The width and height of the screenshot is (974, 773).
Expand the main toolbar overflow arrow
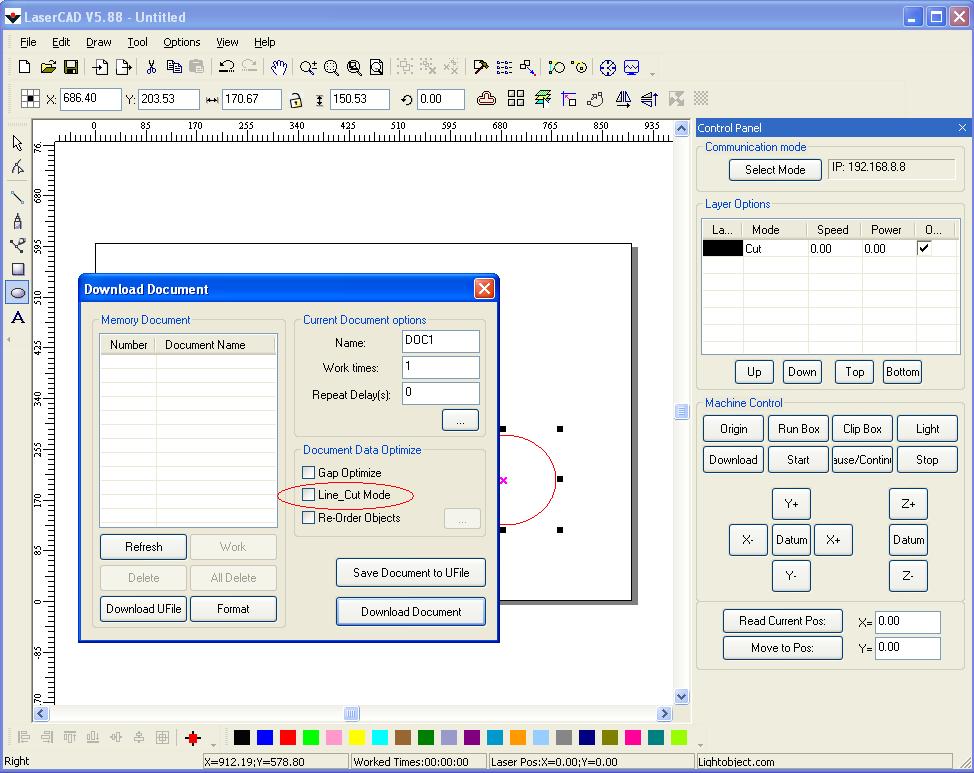[653, 73]
